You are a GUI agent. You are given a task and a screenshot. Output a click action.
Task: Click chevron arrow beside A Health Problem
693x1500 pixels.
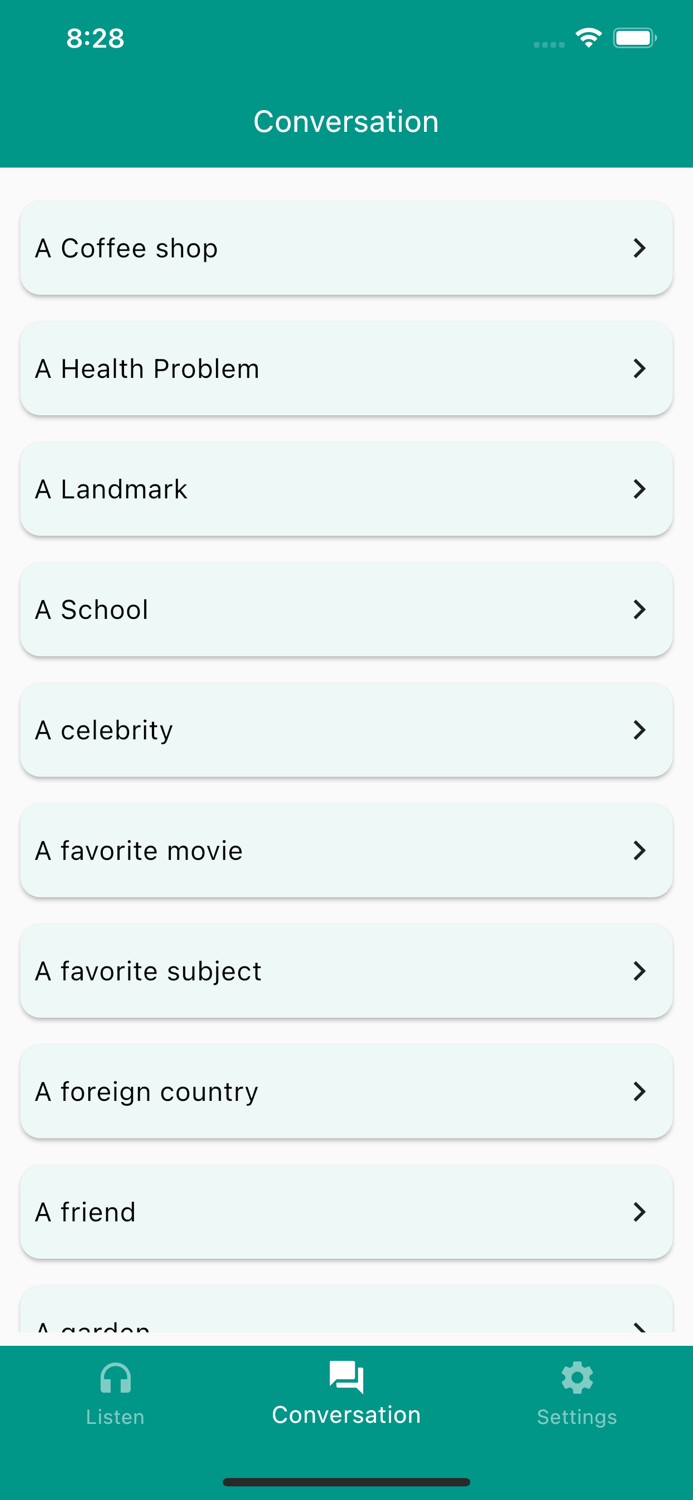tap(640, 368)
